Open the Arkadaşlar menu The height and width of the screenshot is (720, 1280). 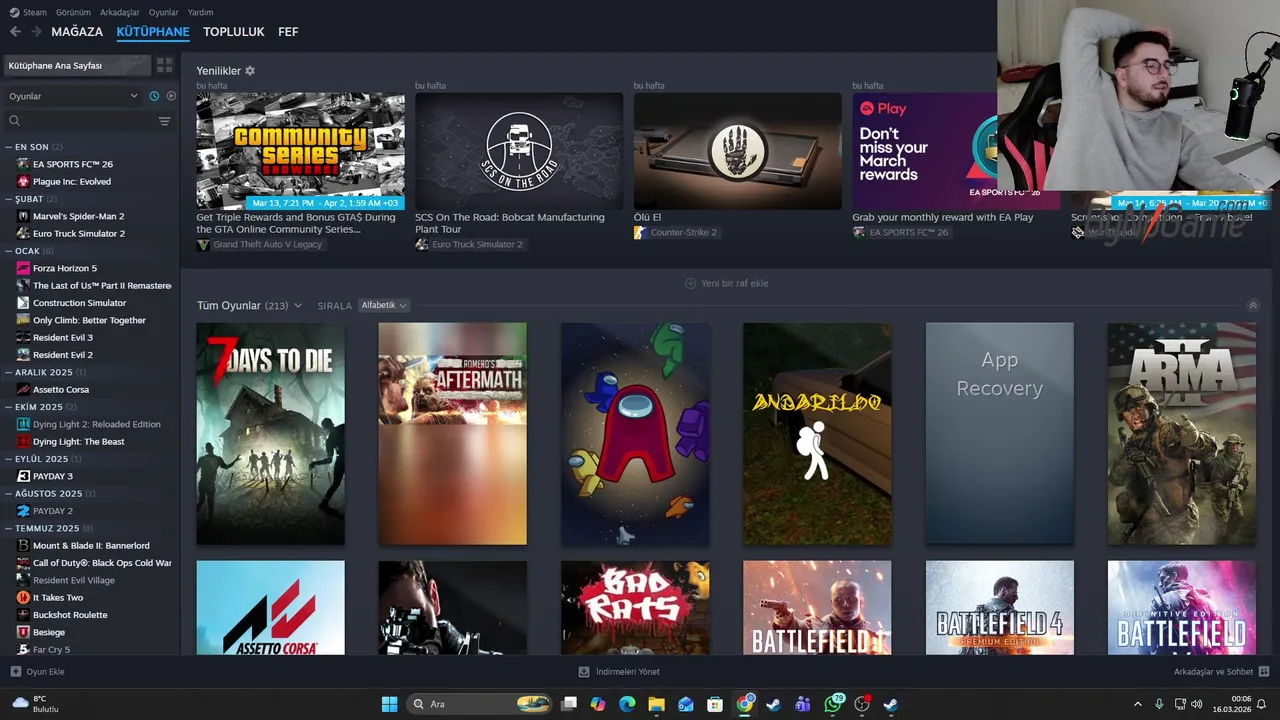tap(120, 12)
